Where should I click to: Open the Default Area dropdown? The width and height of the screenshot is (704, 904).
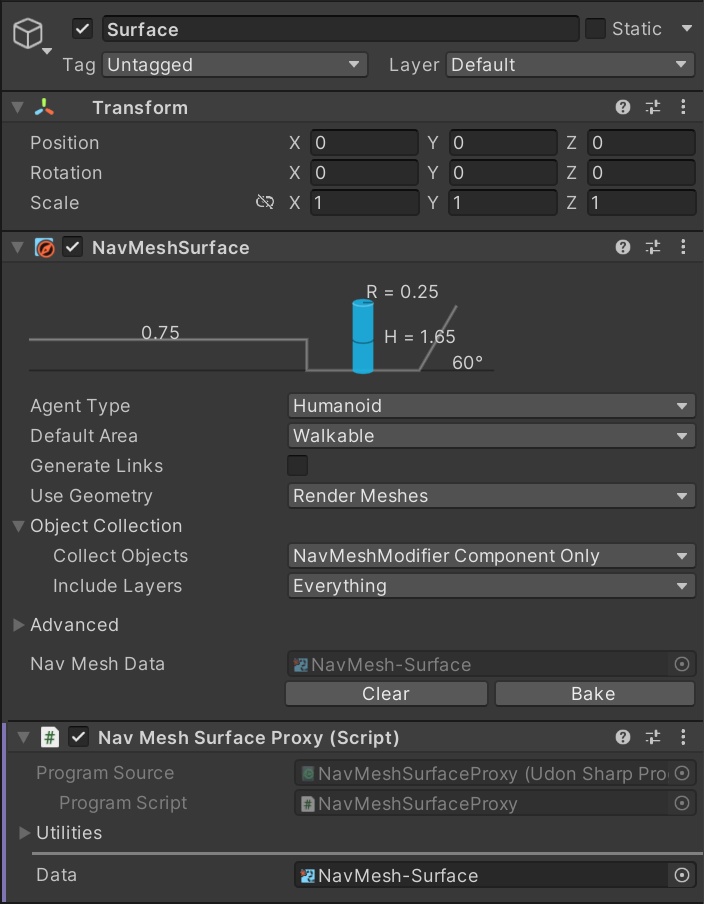coord(491,436)
